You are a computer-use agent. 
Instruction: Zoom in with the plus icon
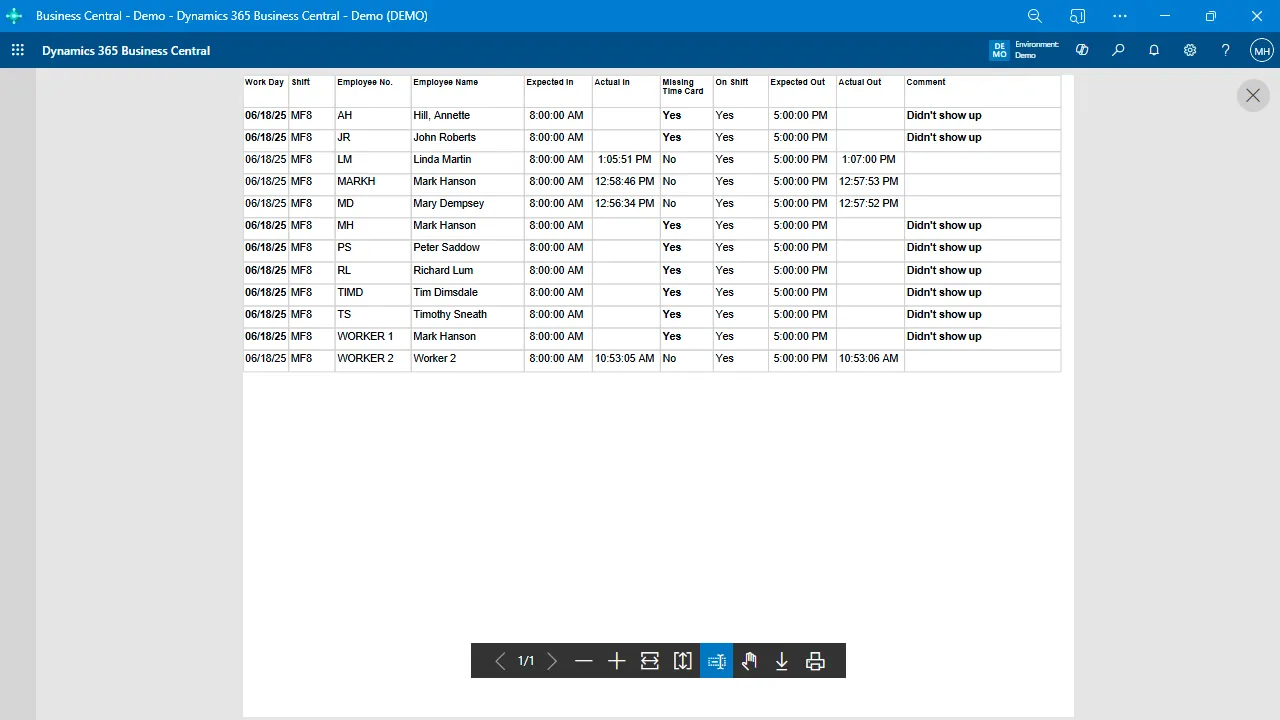click(617, 661)
